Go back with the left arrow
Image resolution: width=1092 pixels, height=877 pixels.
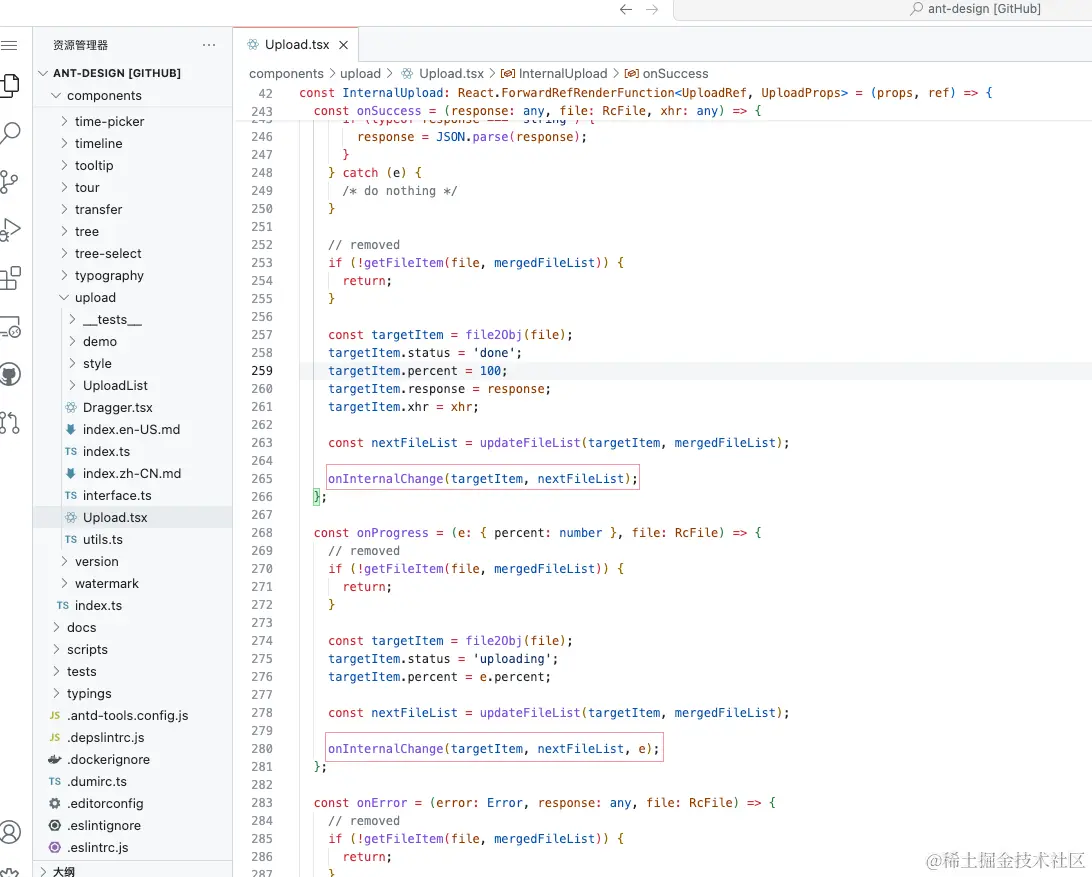tap(625, 9)
